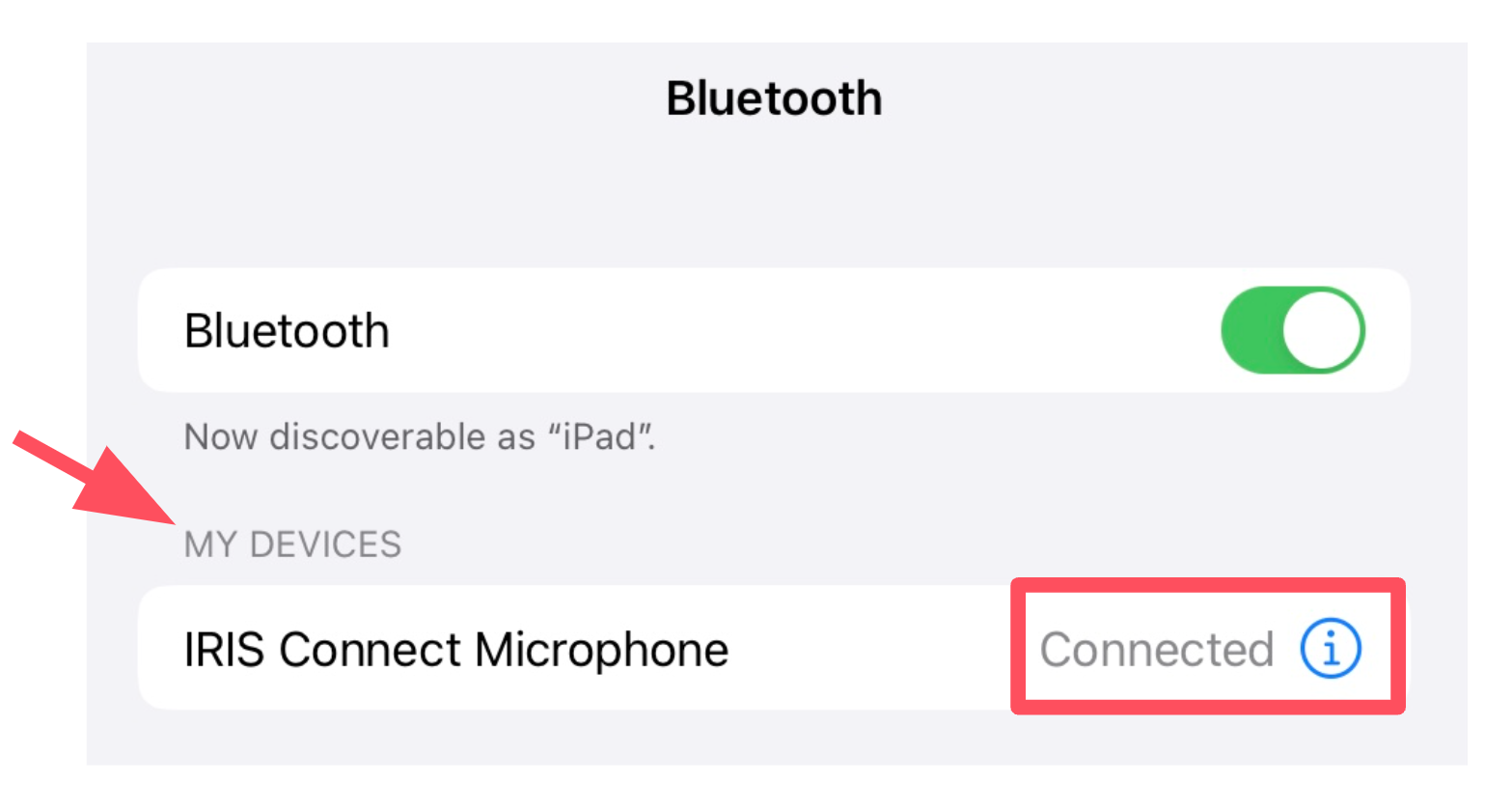Tap the word "IRIS" in the device row
This screenshot has width=1512, height=810.
coord(224,650)
